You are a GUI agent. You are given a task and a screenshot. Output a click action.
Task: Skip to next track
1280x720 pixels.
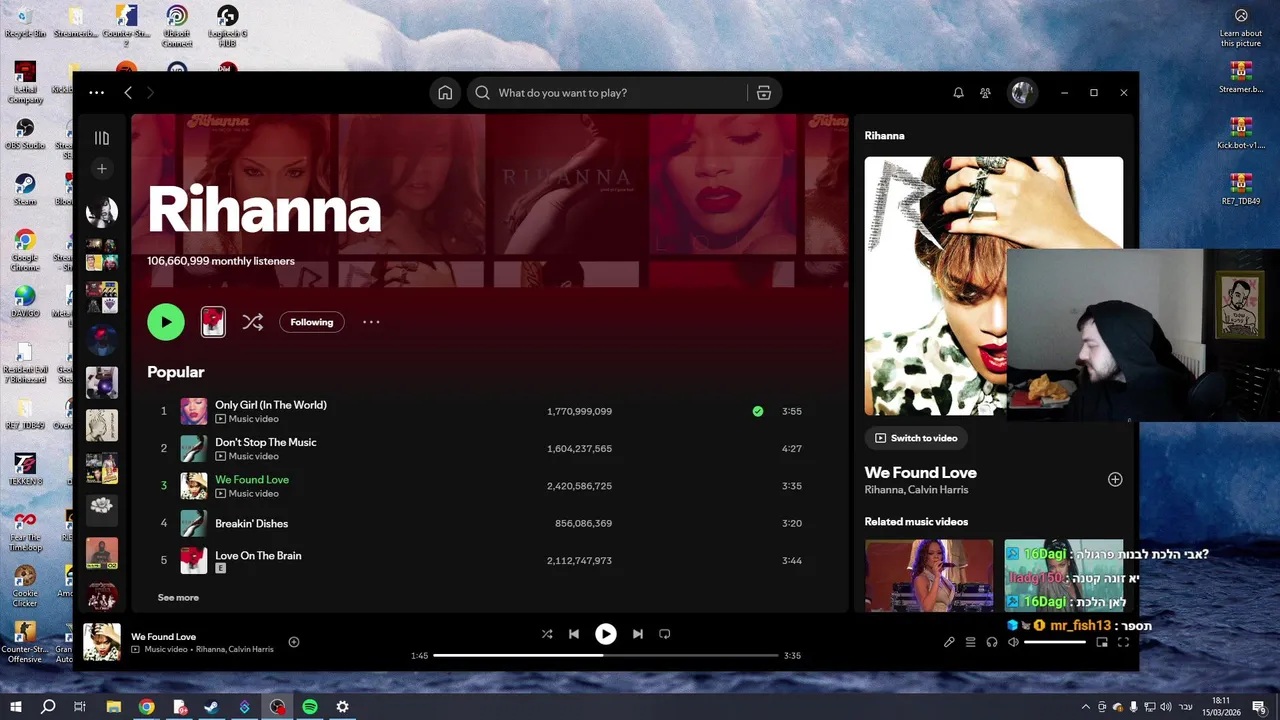[x=638, y=634]
